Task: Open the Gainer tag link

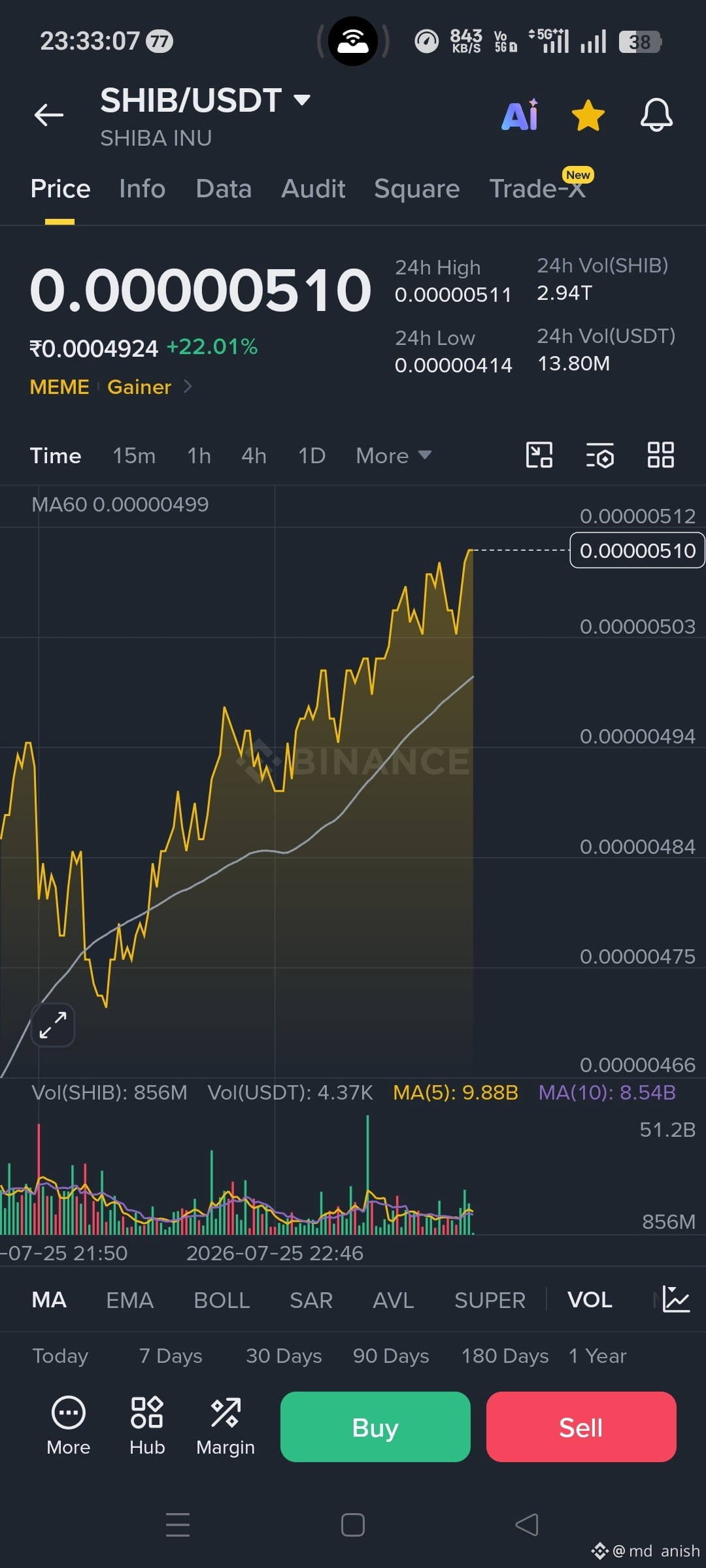Action: [x=139, y=387]
